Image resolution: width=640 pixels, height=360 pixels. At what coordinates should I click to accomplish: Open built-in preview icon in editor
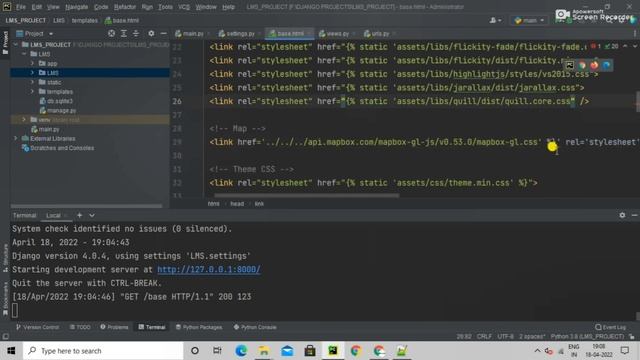click(569, 65)
